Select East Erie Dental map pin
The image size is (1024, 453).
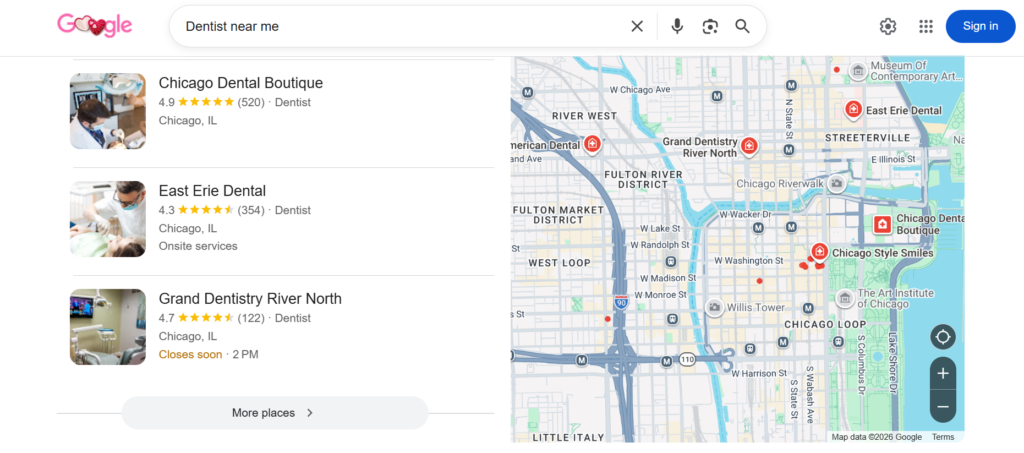coord(853,109)
